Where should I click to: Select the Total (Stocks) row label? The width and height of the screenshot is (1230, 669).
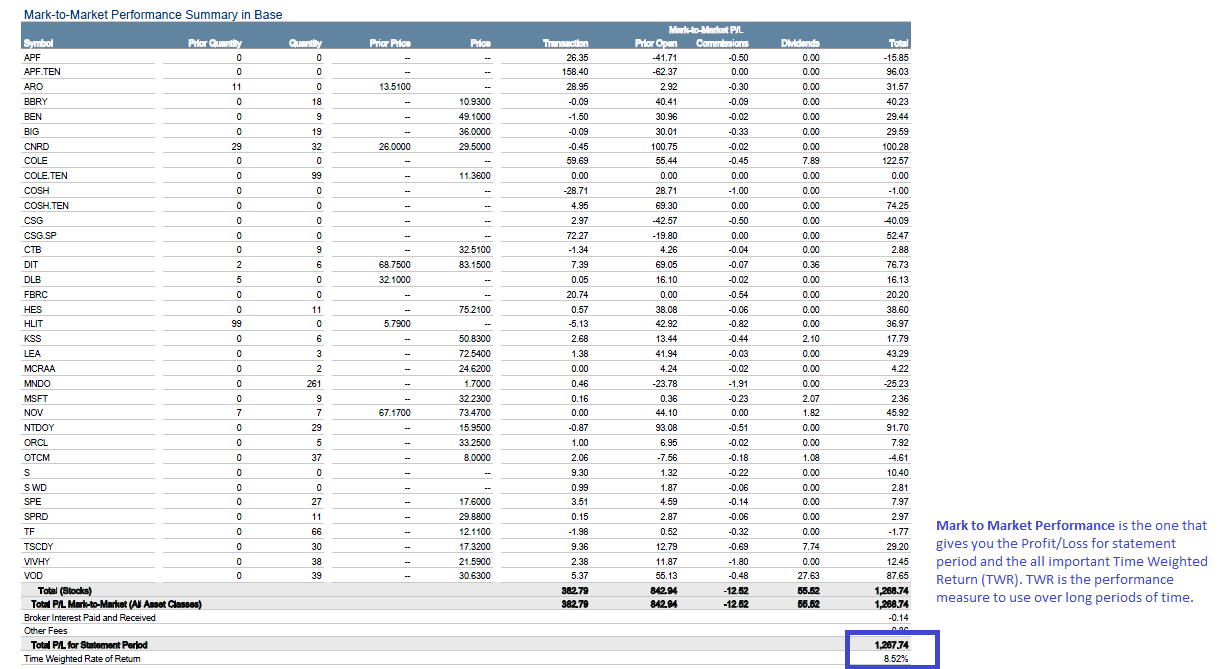(69, 591)
